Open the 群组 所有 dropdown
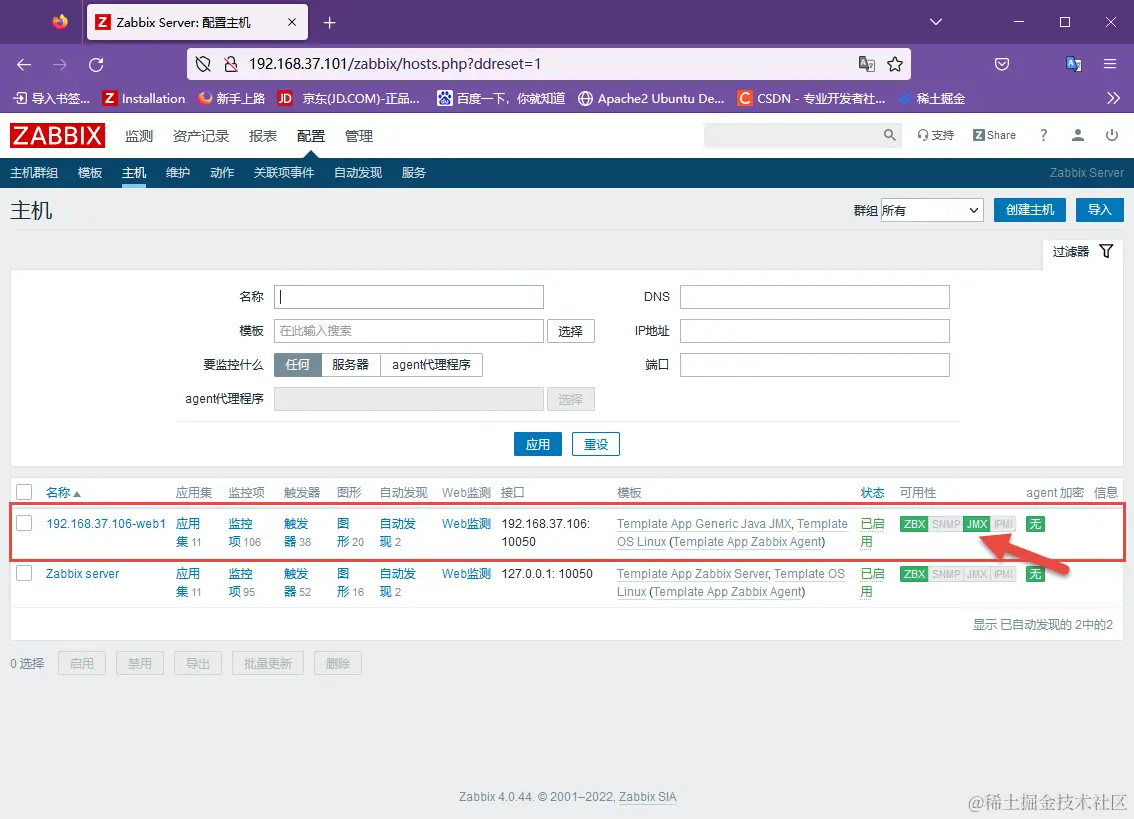1134x819 pixels. point(932,209)
